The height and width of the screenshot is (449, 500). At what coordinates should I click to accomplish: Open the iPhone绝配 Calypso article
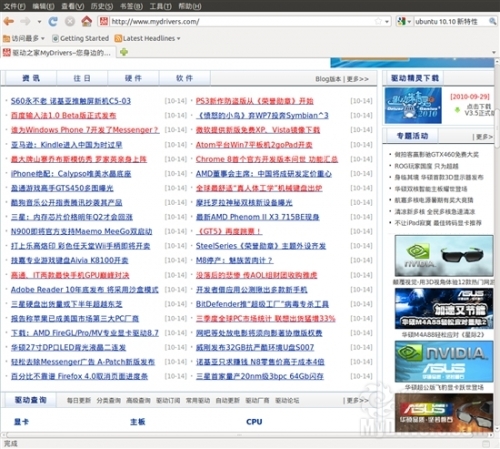71,174
